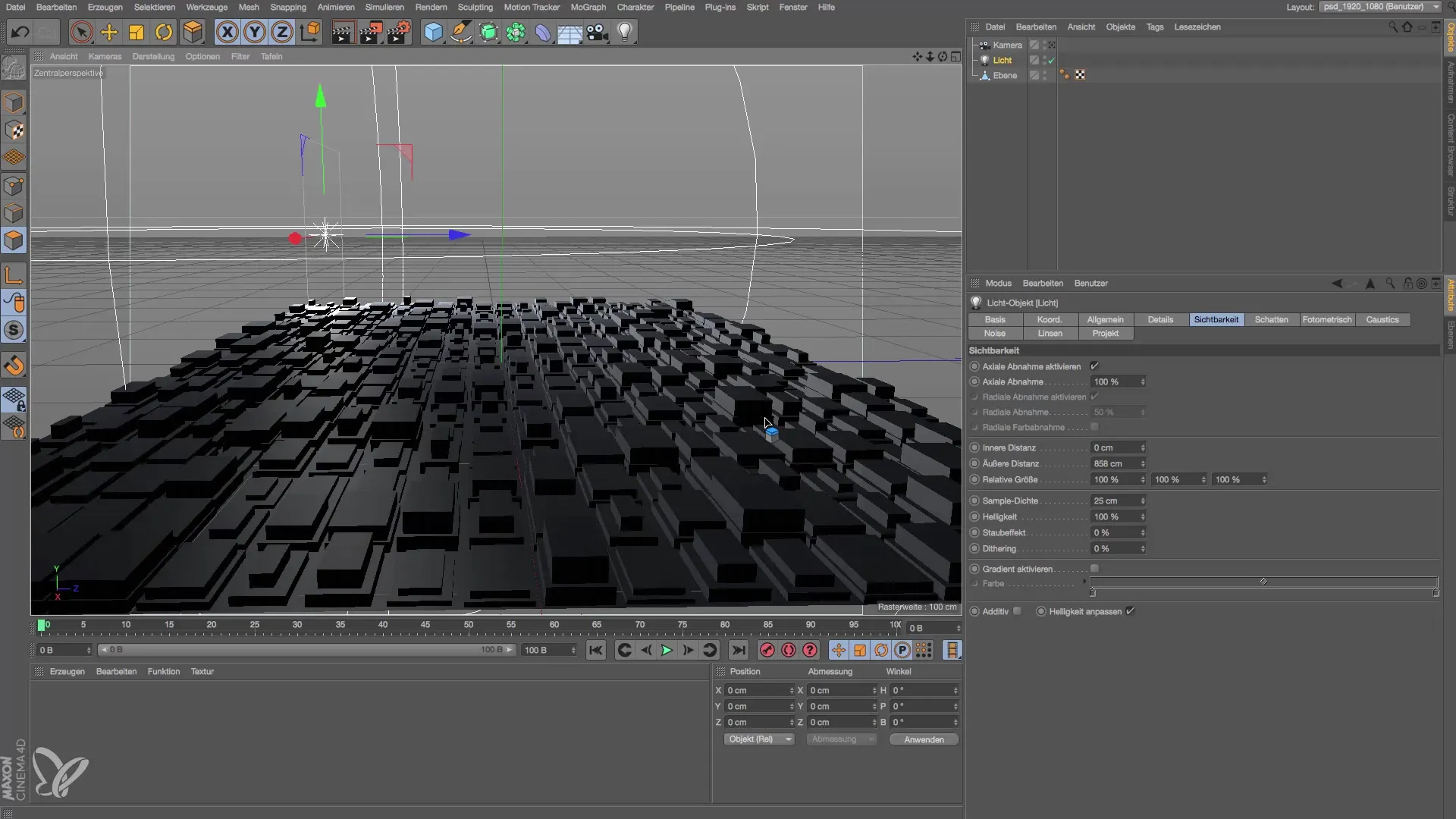The image size is (1456, 819).
Task: Click the Anwenden button
Action: pos(924,739)
